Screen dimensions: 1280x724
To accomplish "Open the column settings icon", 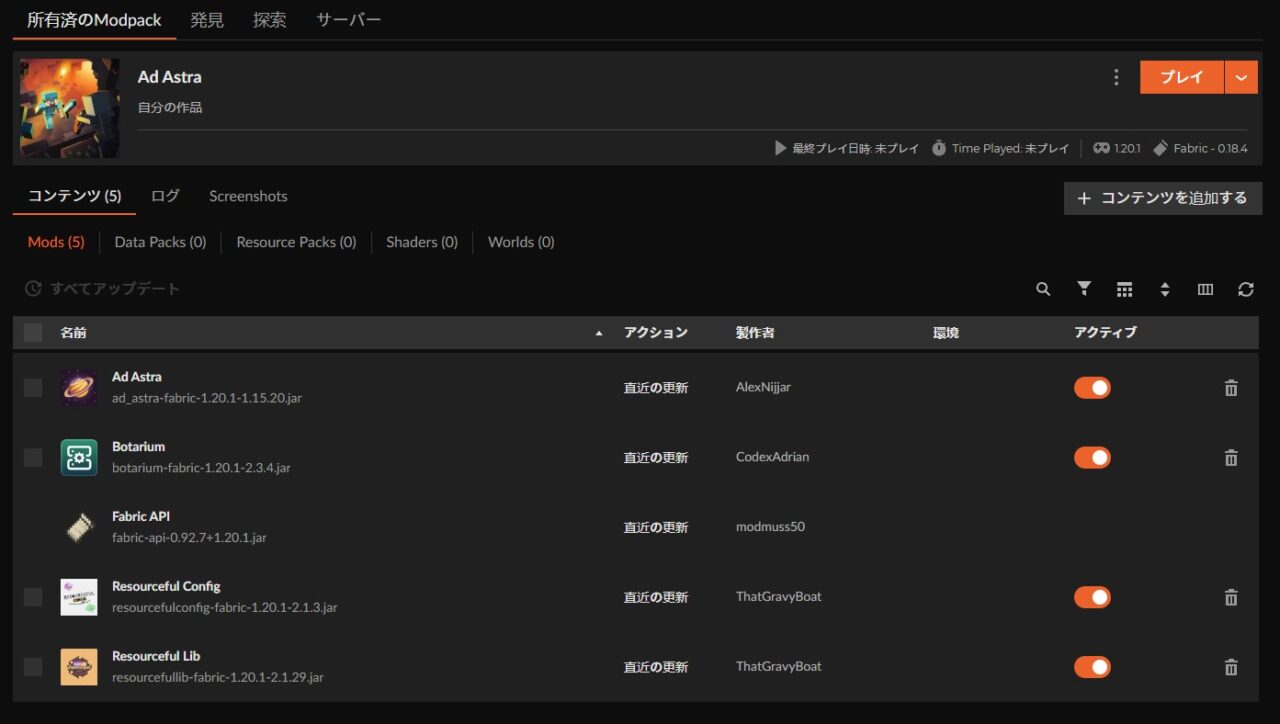I will click(1205, 289).
